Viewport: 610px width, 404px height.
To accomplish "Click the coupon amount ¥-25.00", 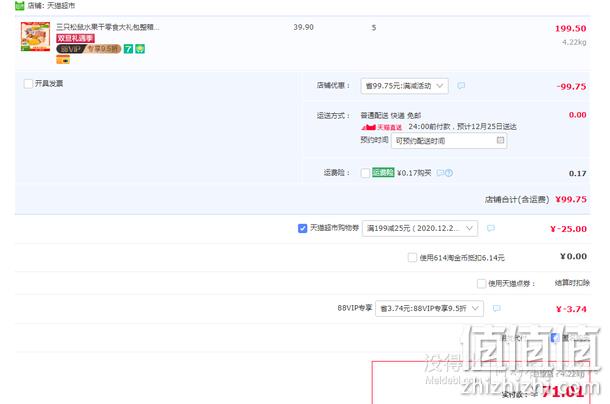I will click(568, 229).
